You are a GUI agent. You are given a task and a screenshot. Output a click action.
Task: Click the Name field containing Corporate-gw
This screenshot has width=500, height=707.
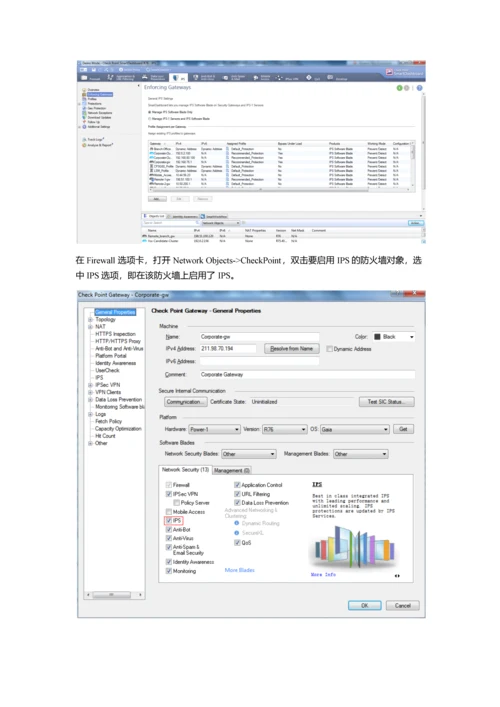[259, 337]
